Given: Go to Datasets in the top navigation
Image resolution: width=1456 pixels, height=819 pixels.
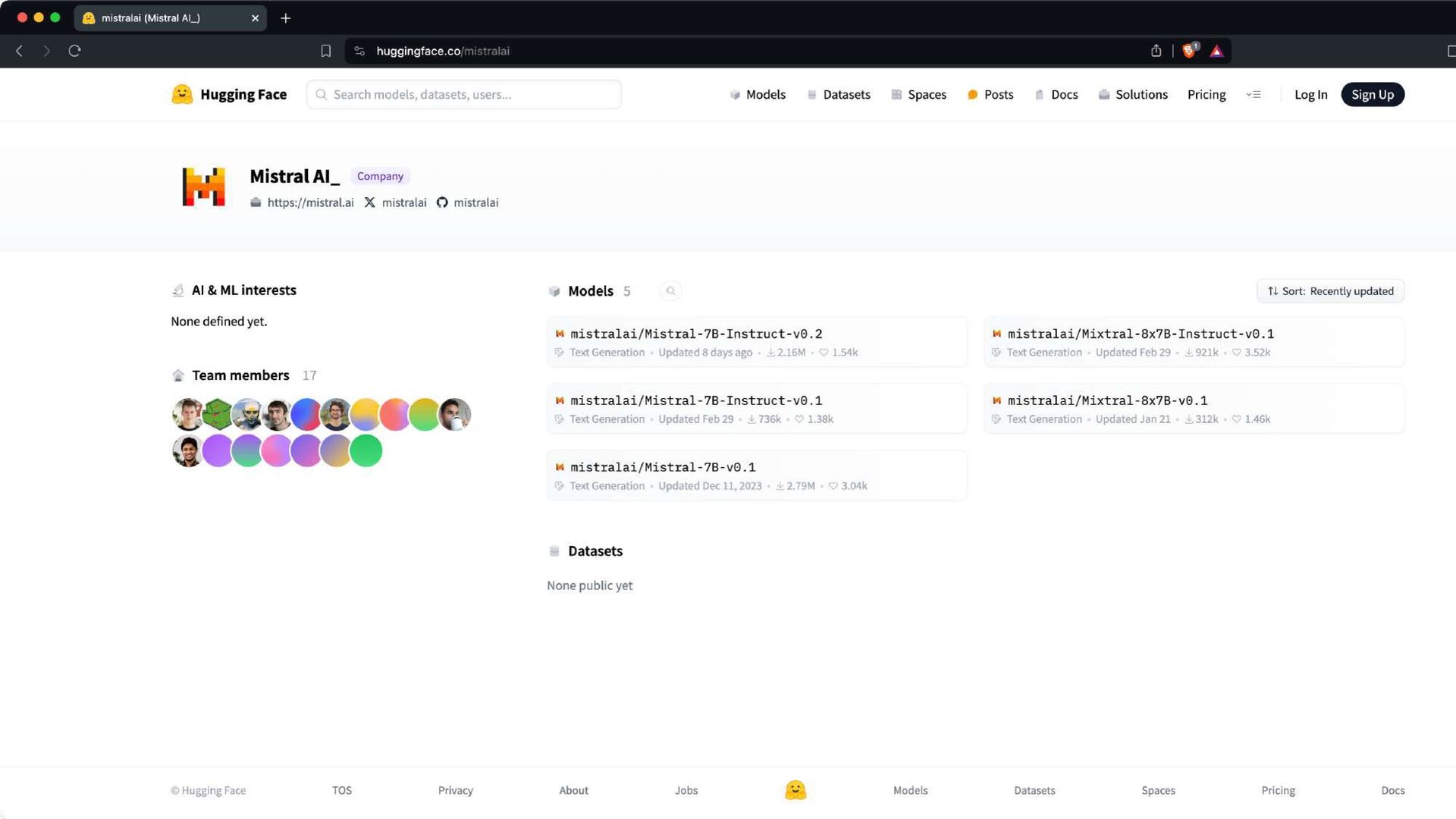Looking at the screenshot, I should (839, 95).
